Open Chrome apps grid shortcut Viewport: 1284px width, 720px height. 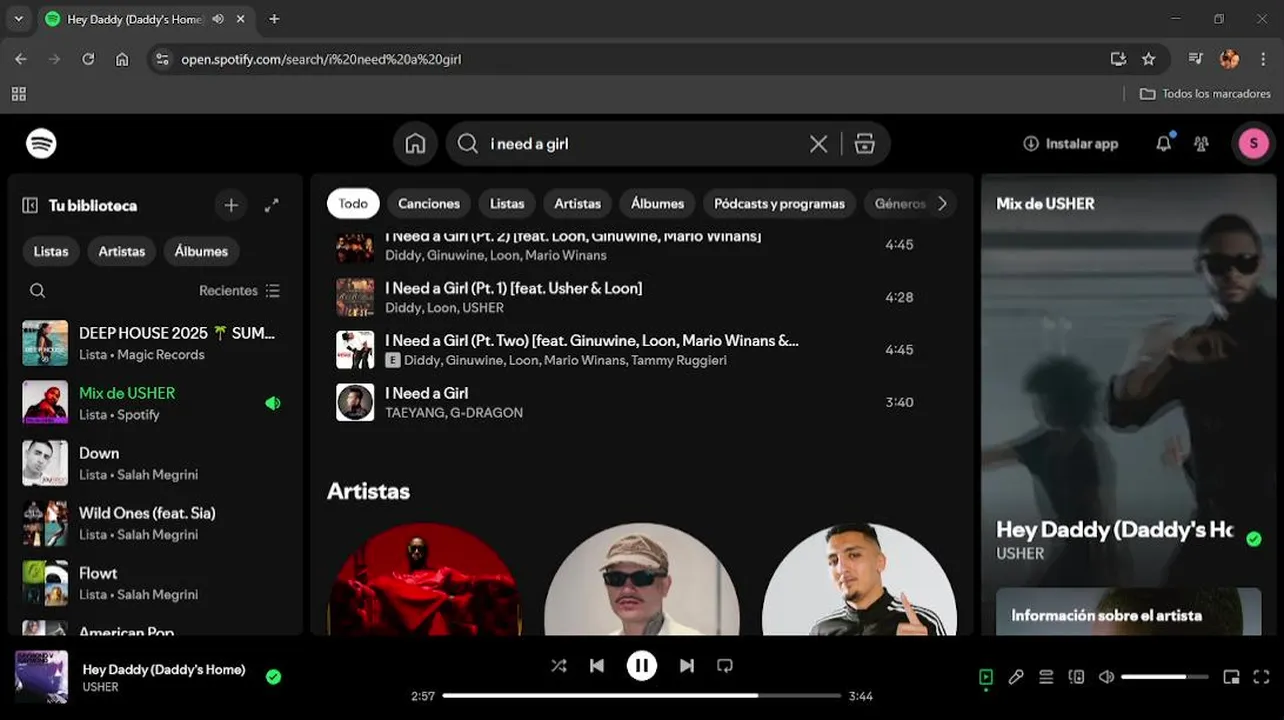pos(18,94)
